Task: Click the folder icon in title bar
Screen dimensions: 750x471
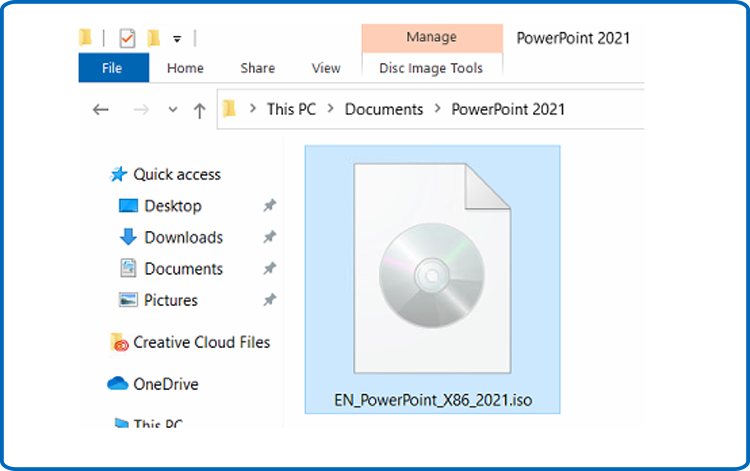Action: pyautogui.click(x=85, y=37)
